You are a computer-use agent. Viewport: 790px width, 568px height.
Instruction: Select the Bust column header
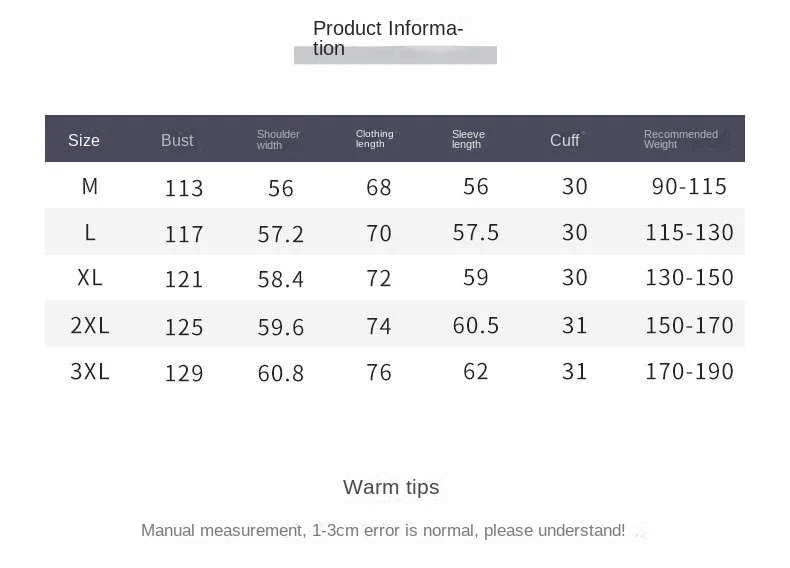(177, 140)
